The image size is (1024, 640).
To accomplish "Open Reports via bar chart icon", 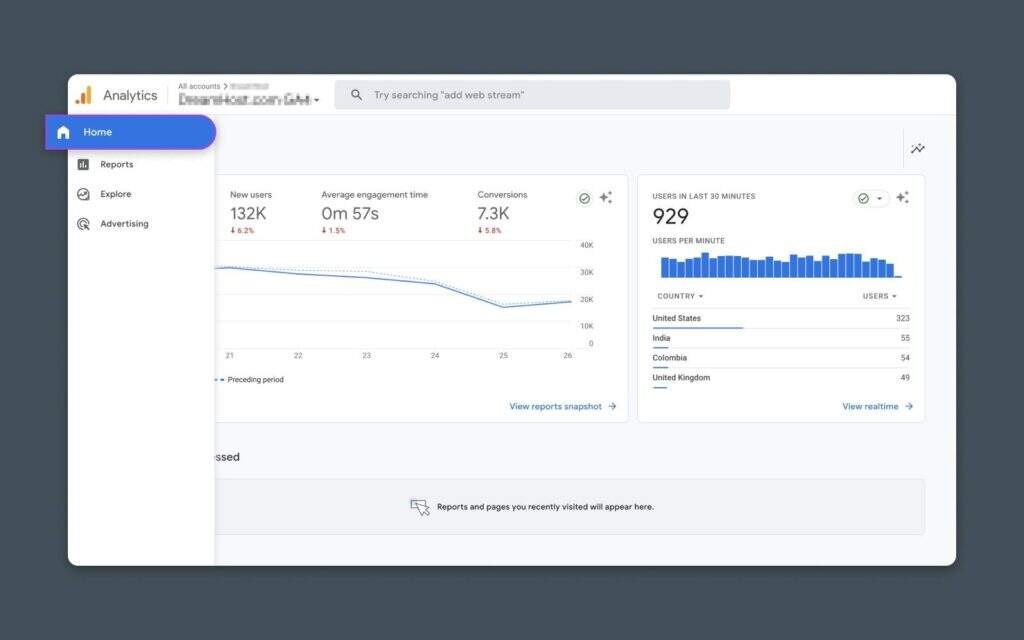I will pyautogui.click(x=83, y=164).
